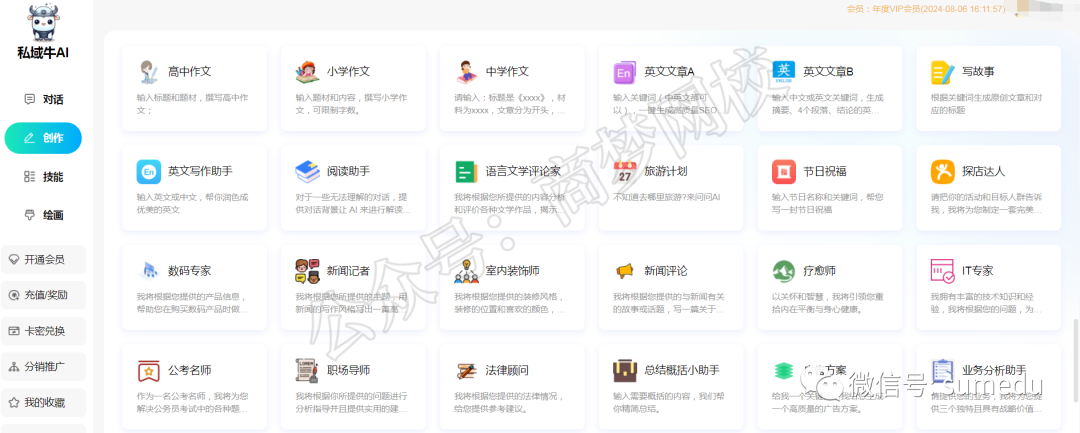This screenshot has width=1080, height=433.
Task: Click the 总结概括小助手 title text
Action: click(x=683, y=370)
